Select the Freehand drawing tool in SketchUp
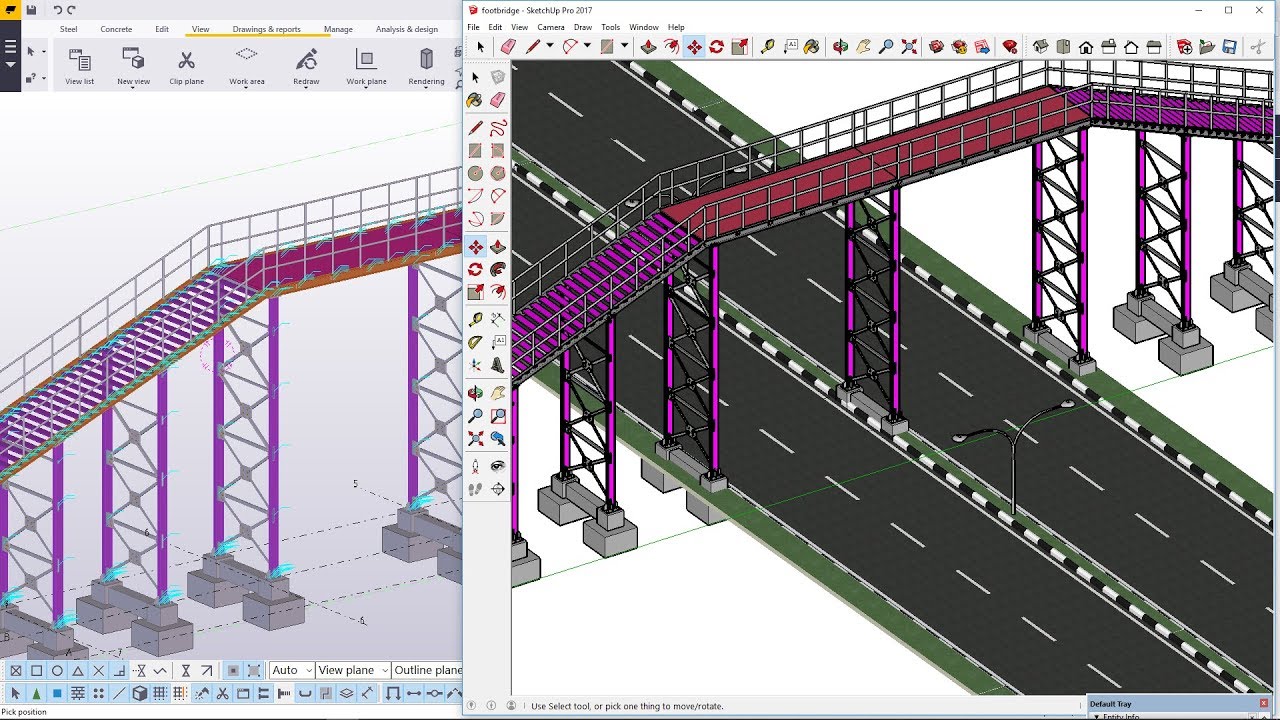Screen dimensions: 1280x720 pos(497,127)
